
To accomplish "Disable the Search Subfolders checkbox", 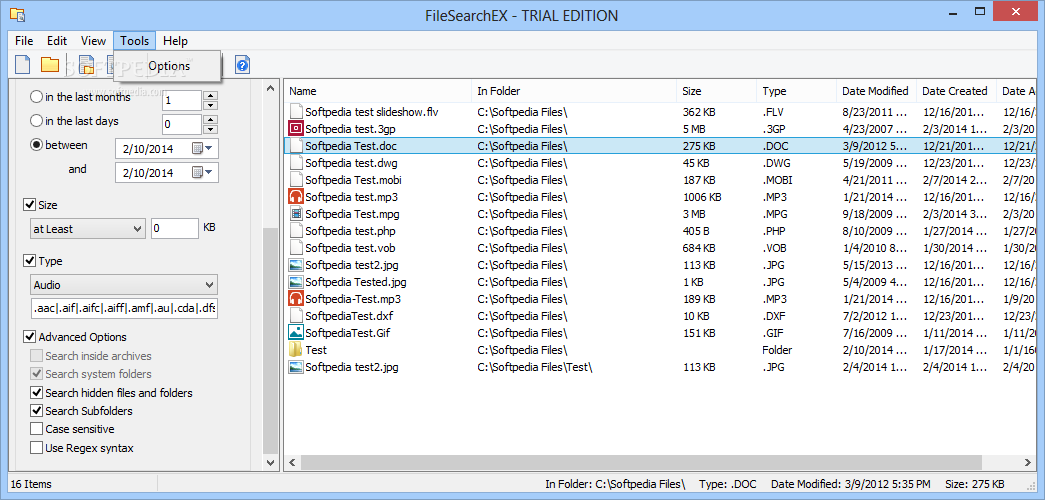I will click(x=36, y=411).
